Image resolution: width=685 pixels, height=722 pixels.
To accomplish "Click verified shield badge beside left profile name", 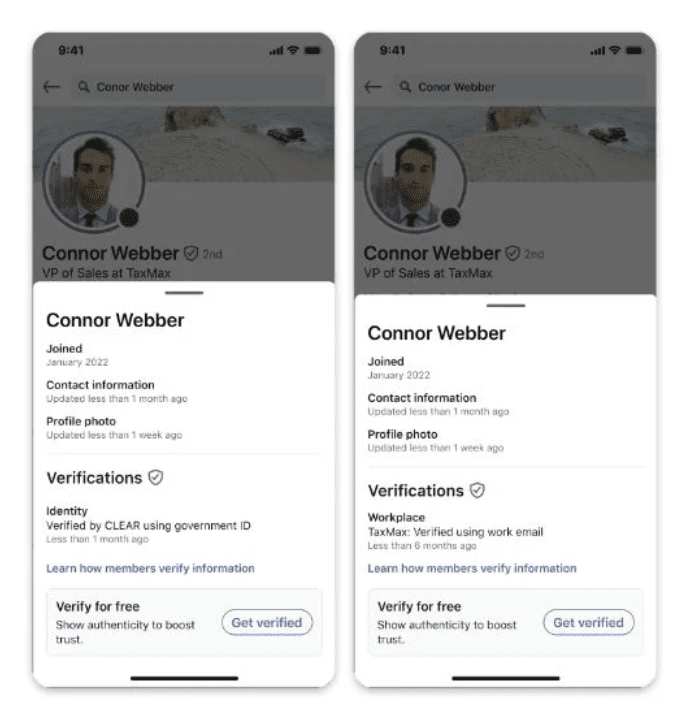I will point(191,253).
